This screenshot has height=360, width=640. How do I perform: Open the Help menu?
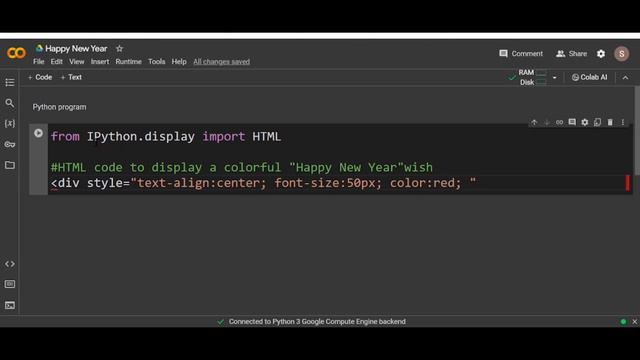tap(179, 62)
